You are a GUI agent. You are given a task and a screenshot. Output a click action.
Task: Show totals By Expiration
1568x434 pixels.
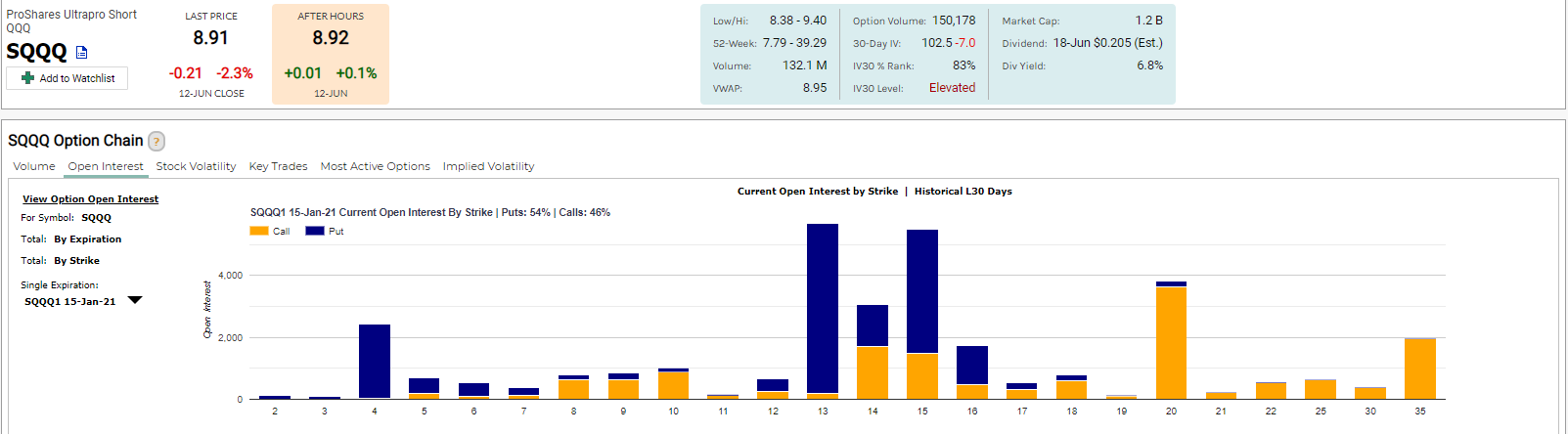88,239
